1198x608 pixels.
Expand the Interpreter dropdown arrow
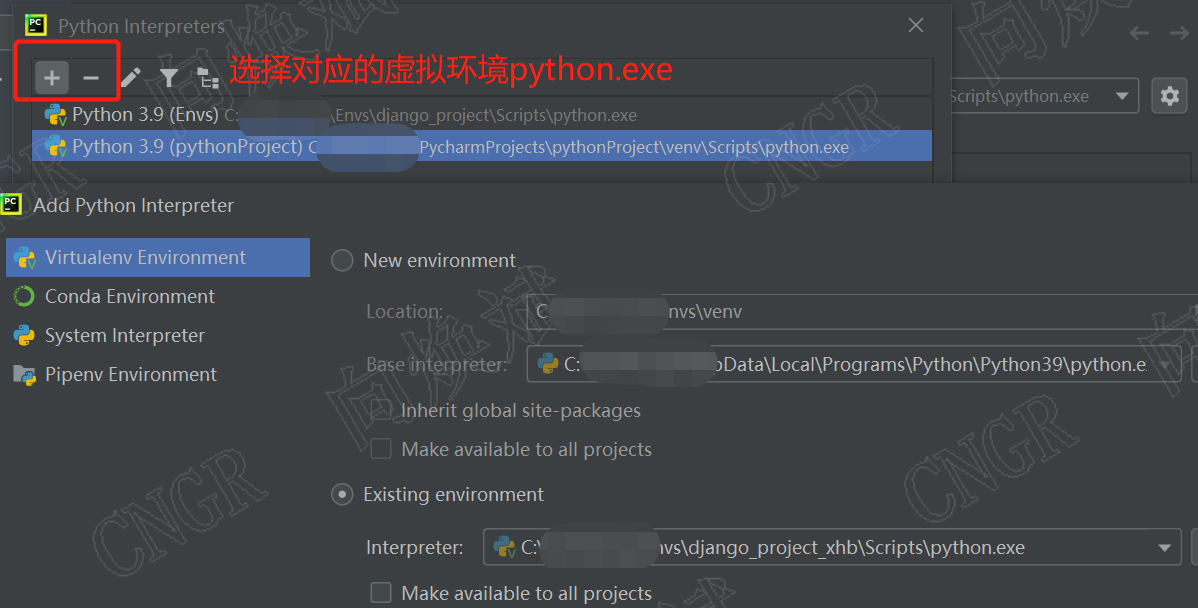tap(1164, 548)
